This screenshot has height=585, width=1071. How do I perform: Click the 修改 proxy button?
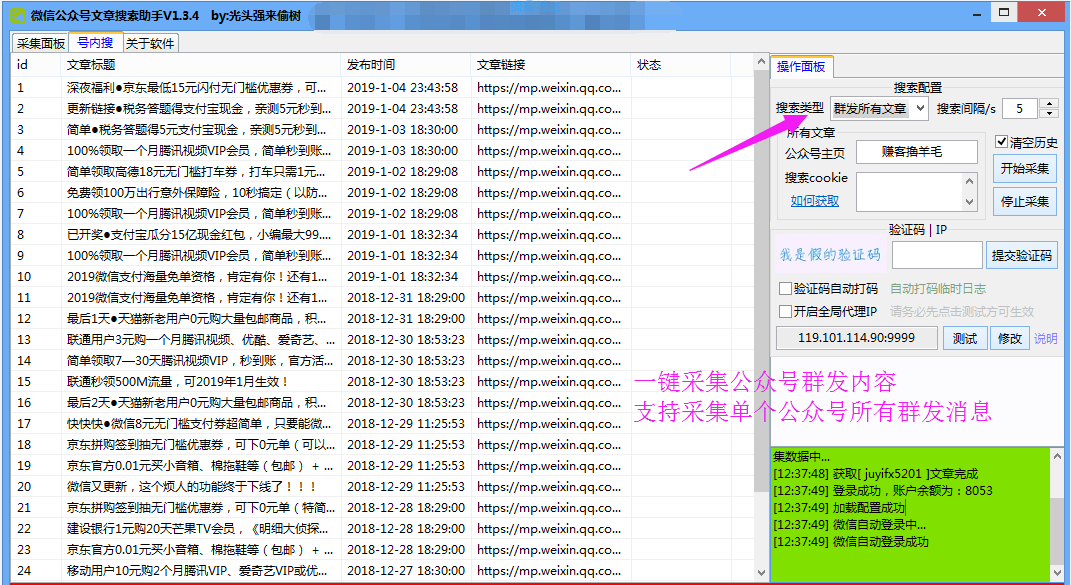click(x=1010, y=338)
